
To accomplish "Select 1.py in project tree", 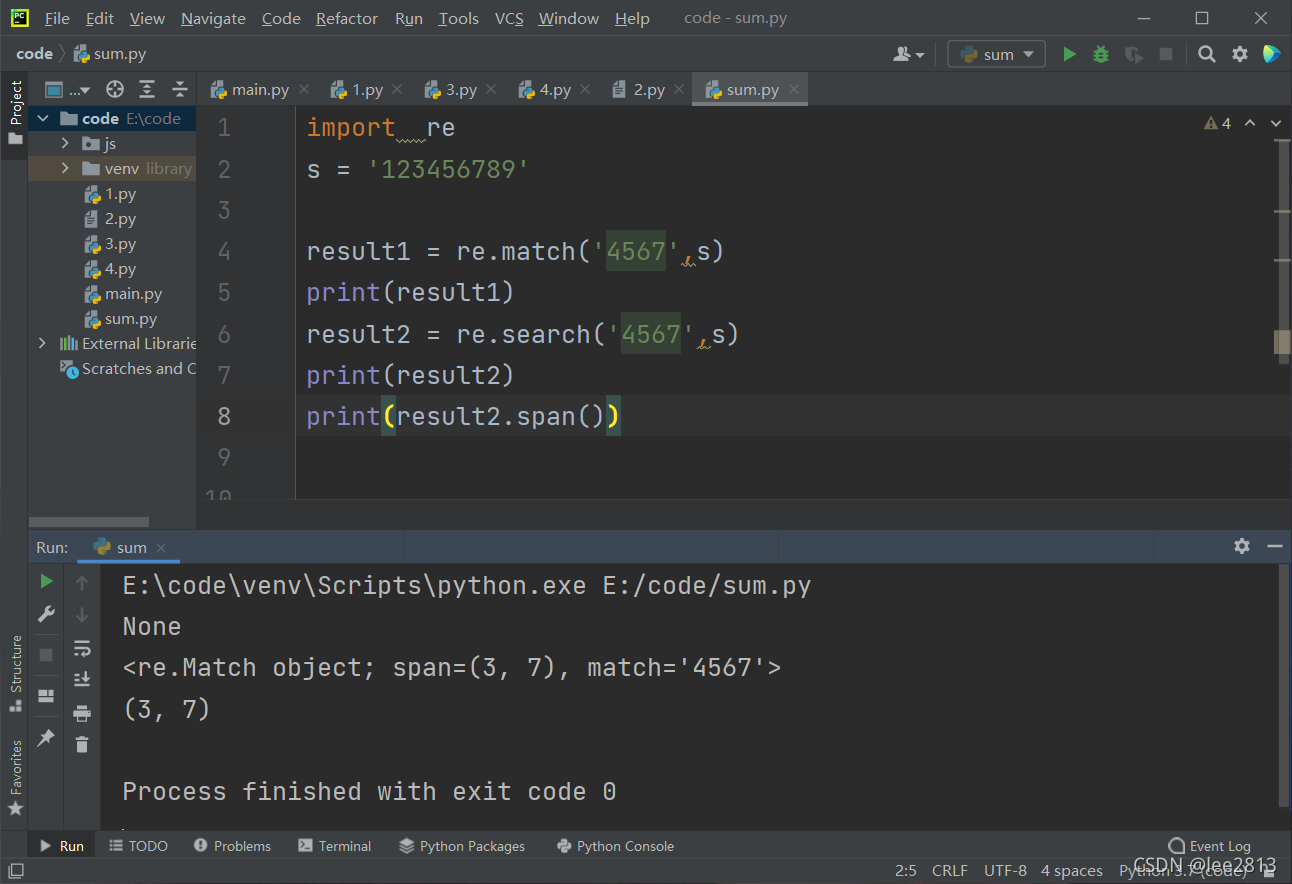I will (x=111, y=194).
